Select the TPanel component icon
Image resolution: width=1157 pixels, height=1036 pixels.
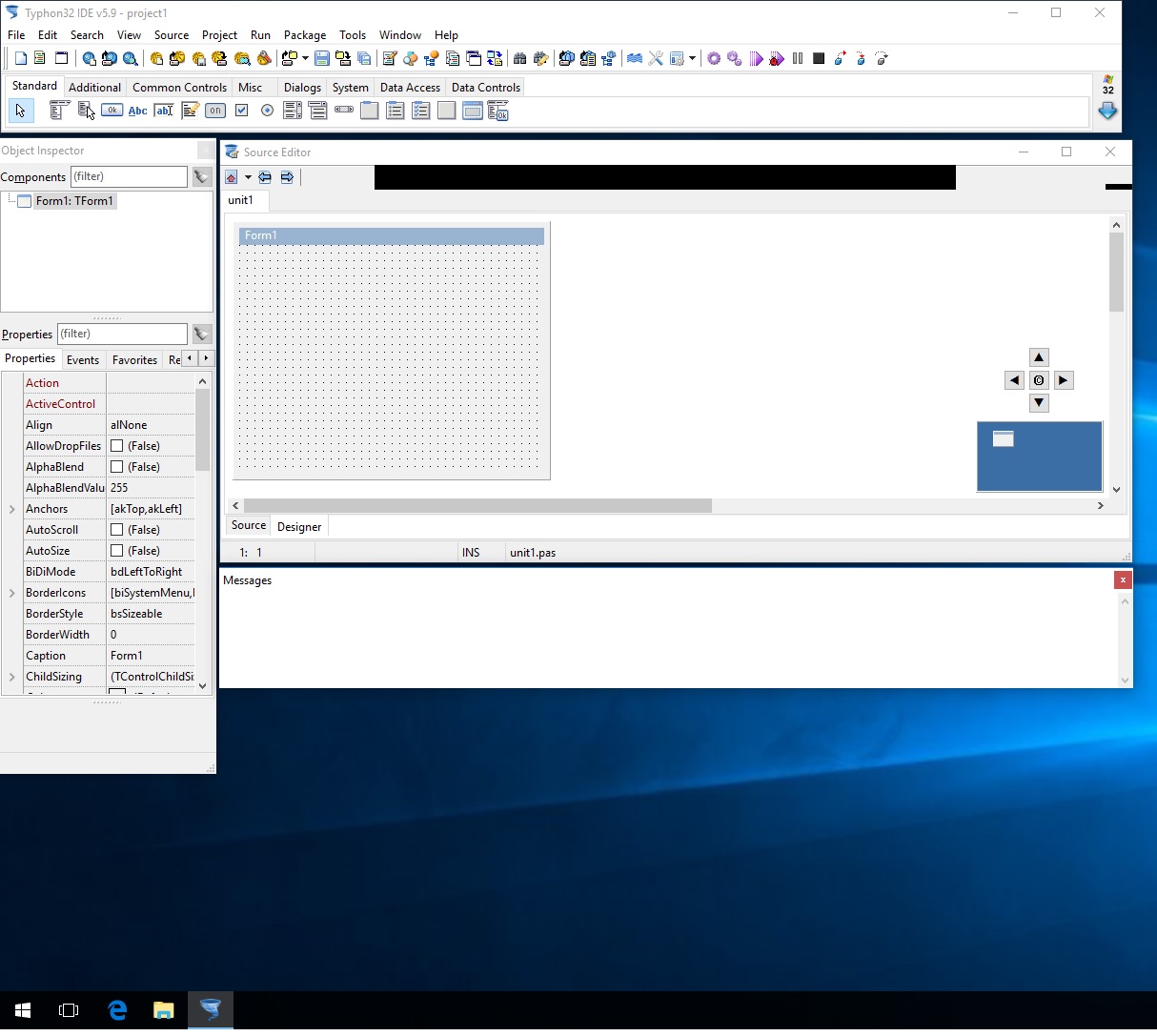[x=447, y=111]
